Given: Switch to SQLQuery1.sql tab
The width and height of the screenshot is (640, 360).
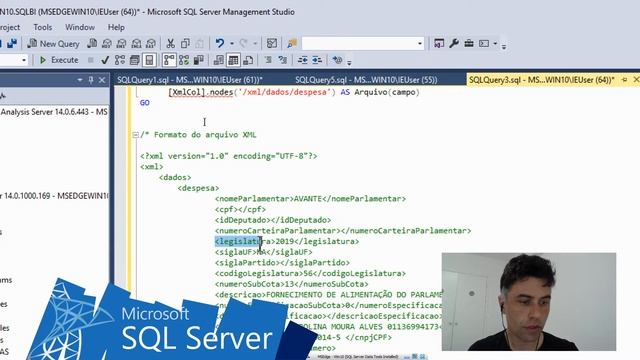Looking at the screenshot, I should (190, 80).
